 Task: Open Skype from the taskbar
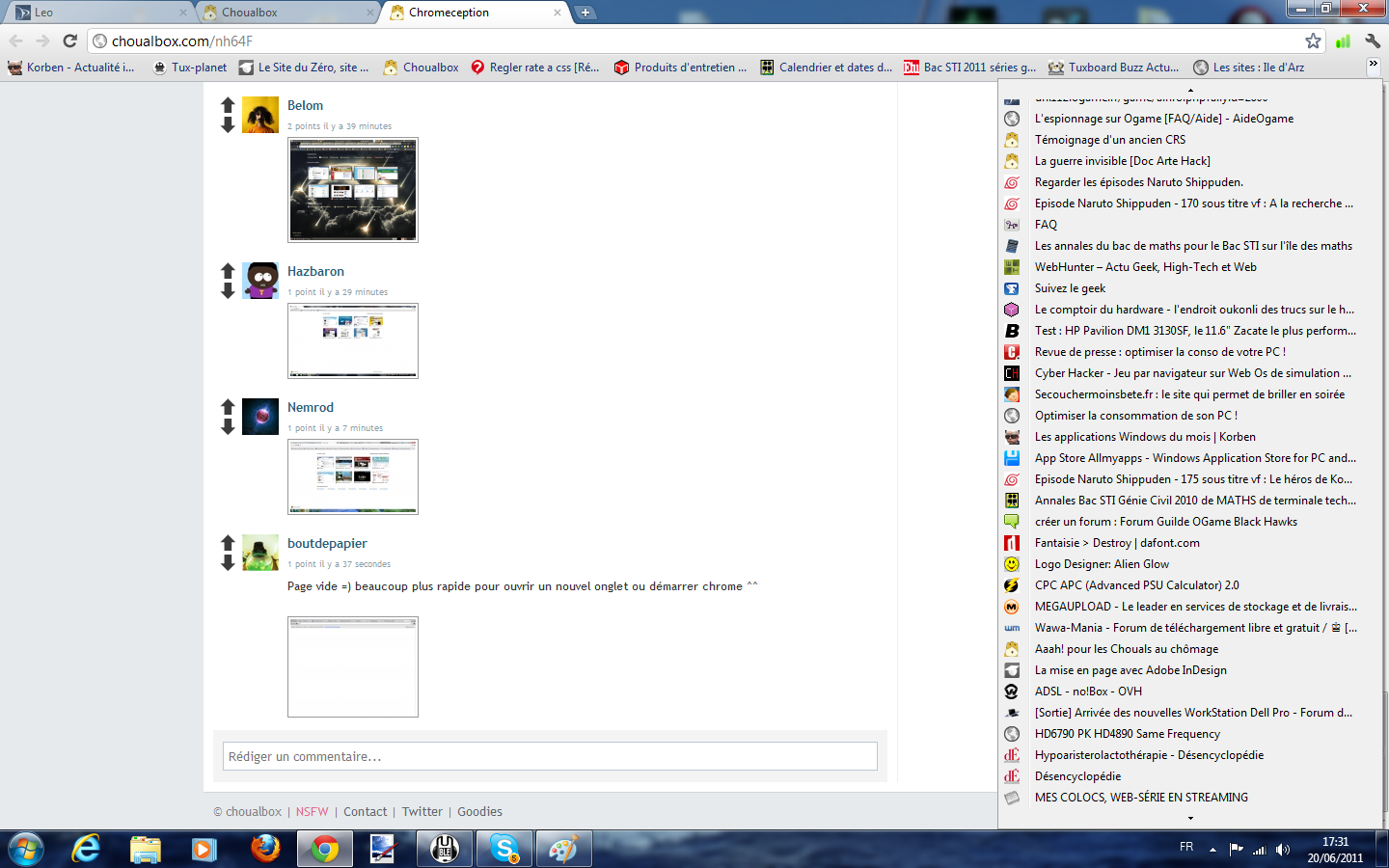[x=504, y=849]
